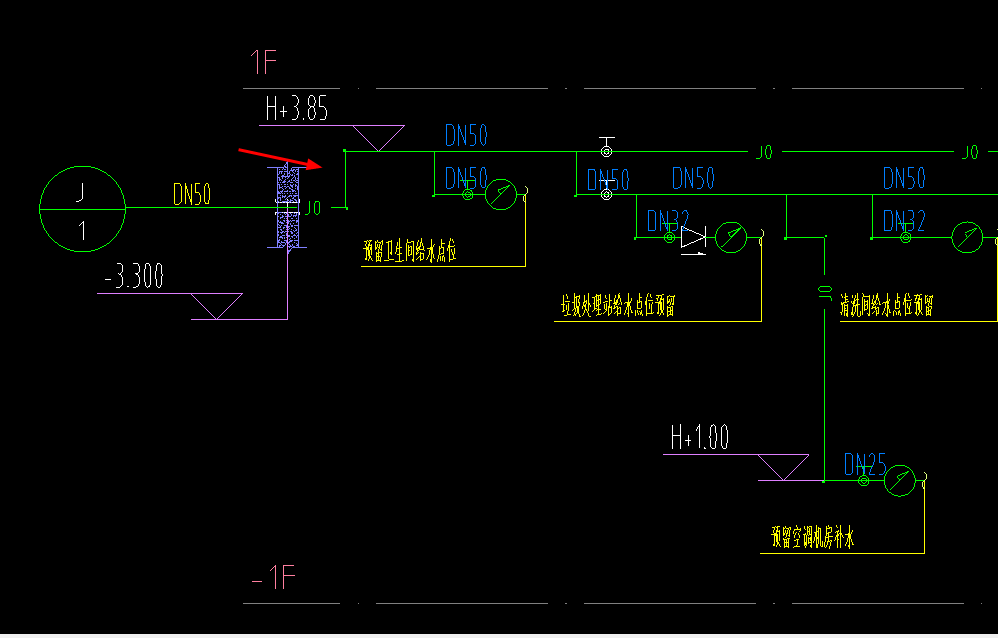
Task: Click the pink -1F floor label
Action: coord(274,578)
